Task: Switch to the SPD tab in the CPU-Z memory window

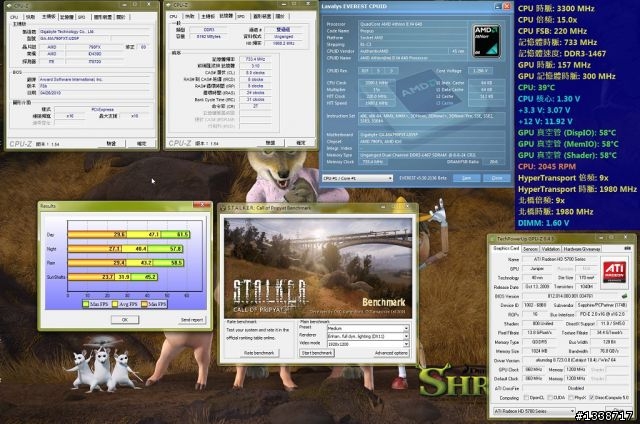Action: point(241,16)
